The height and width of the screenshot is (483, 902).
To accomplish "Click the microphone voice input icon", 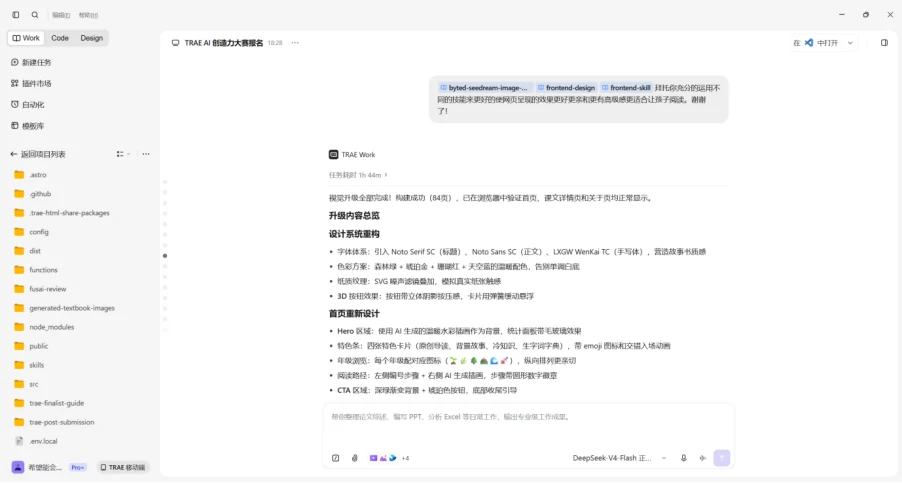I will (x=683, y=458).
